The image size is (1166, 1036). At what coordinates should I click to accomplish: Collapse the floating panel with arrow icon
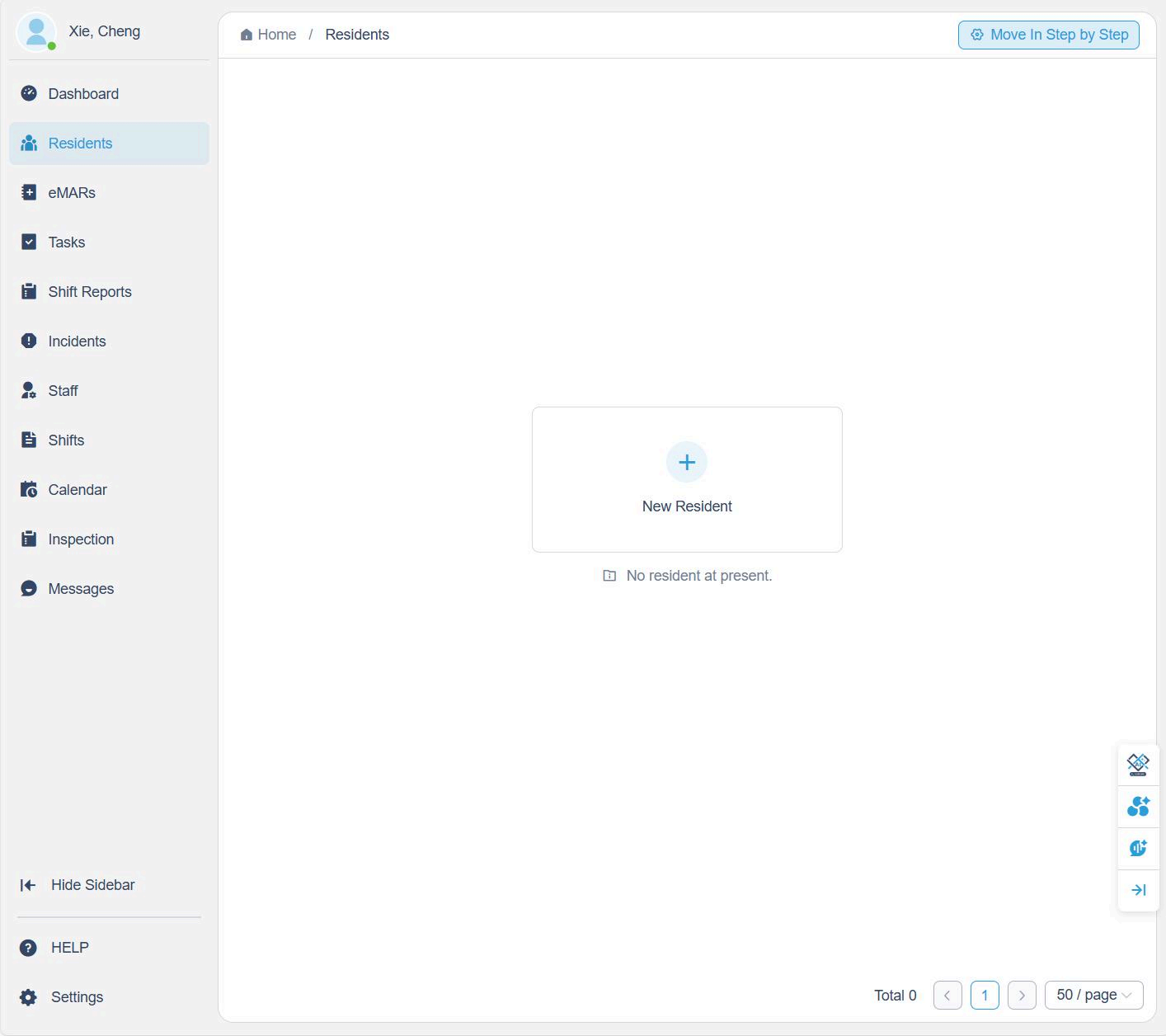(1138, 890)
